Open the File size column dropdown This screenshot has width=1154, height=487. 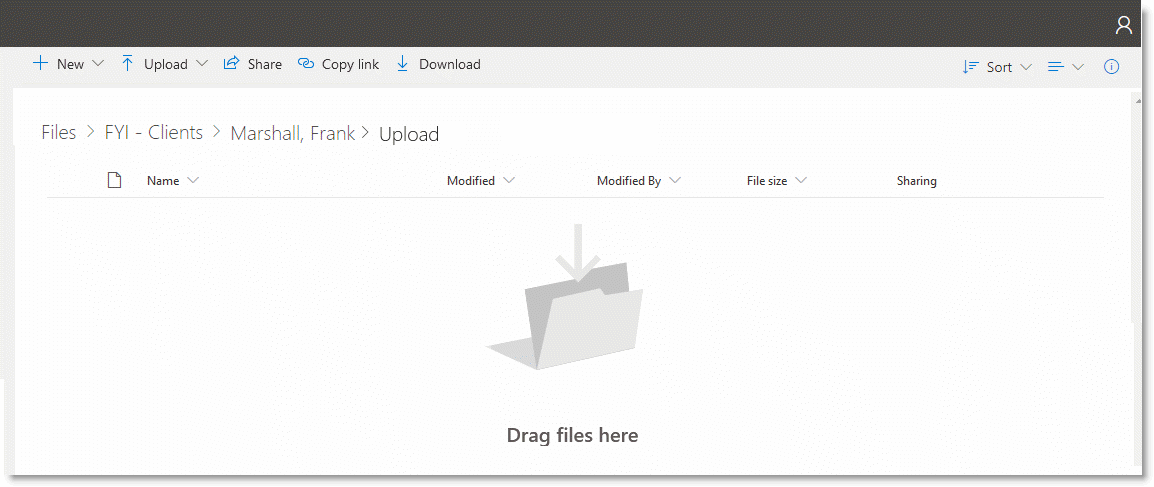pyautogui.click(x=801, y=180)
